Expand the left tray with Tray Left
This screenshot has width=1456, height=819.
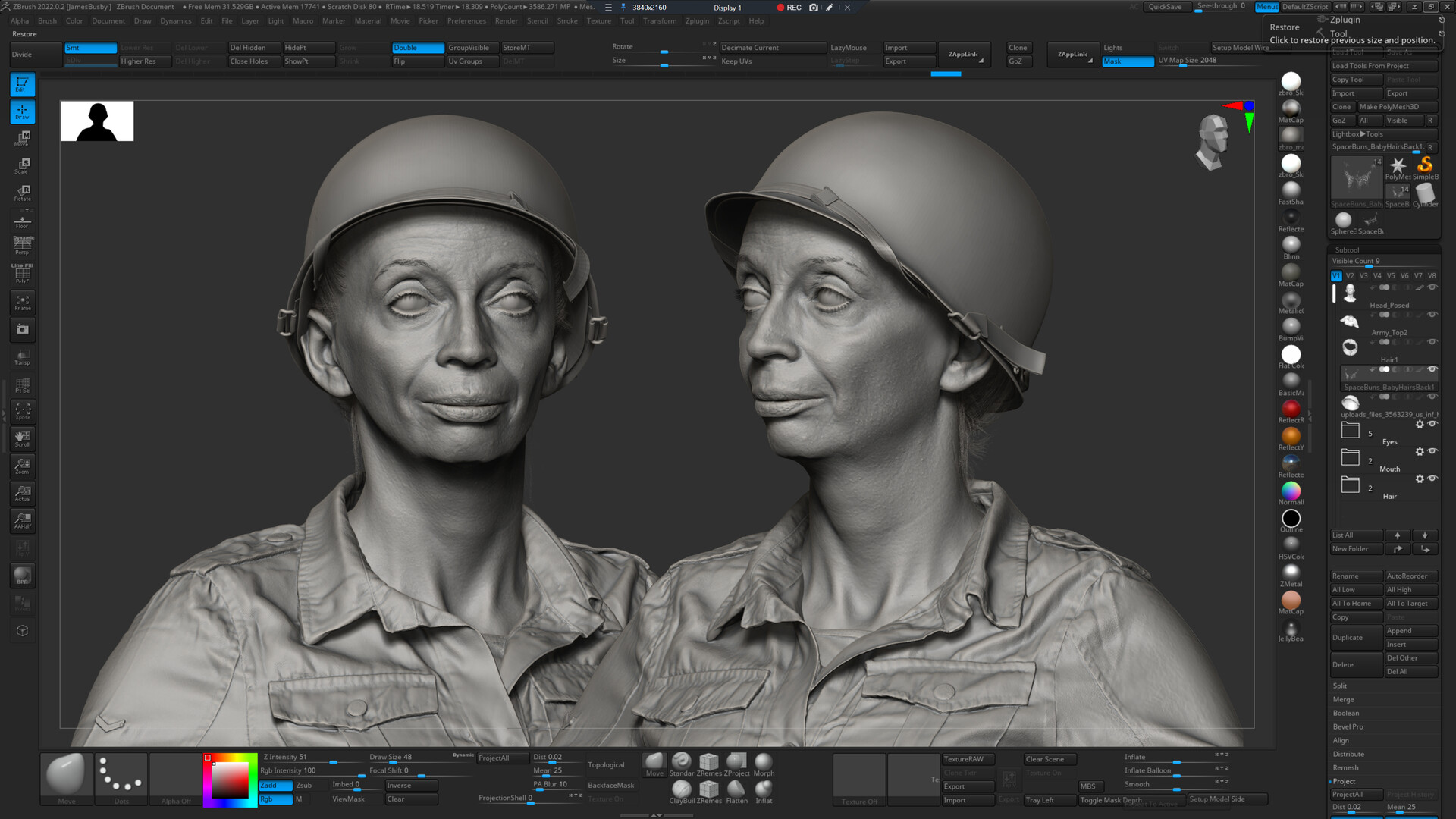1040,799
